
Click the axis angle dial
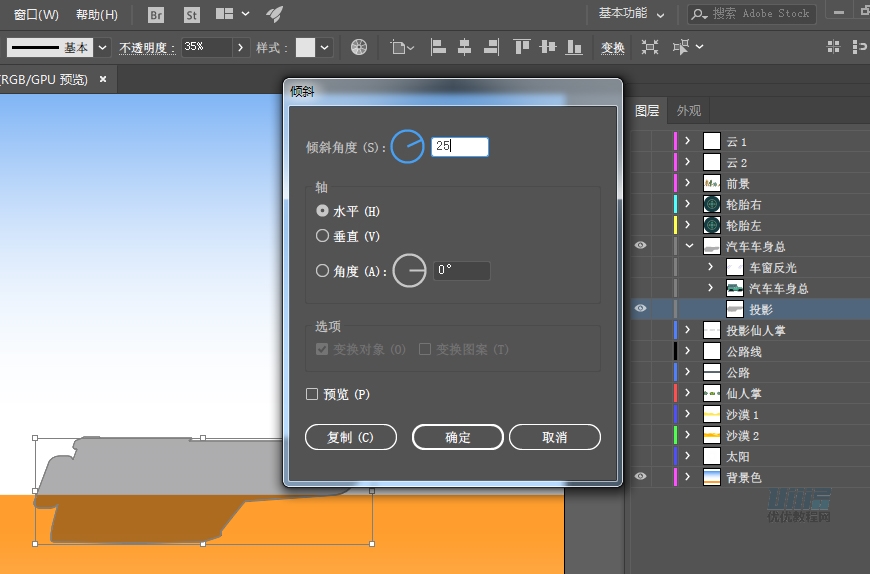(409, 271)
